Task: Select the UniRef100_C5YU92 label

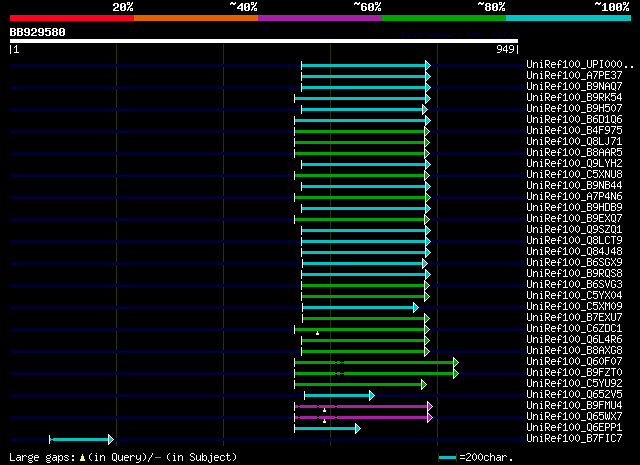Action: click(x=574, y=384)
